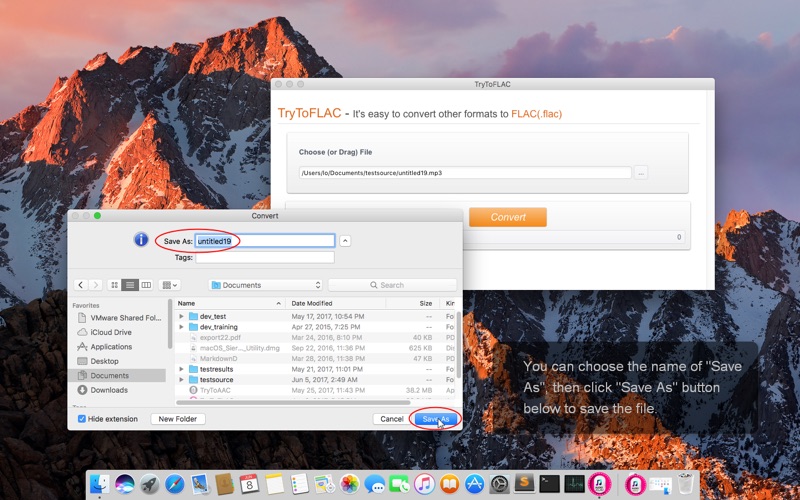Go back with the left chevron button
The height and width of the screenshot is (500, 800).
click(81, 285)
